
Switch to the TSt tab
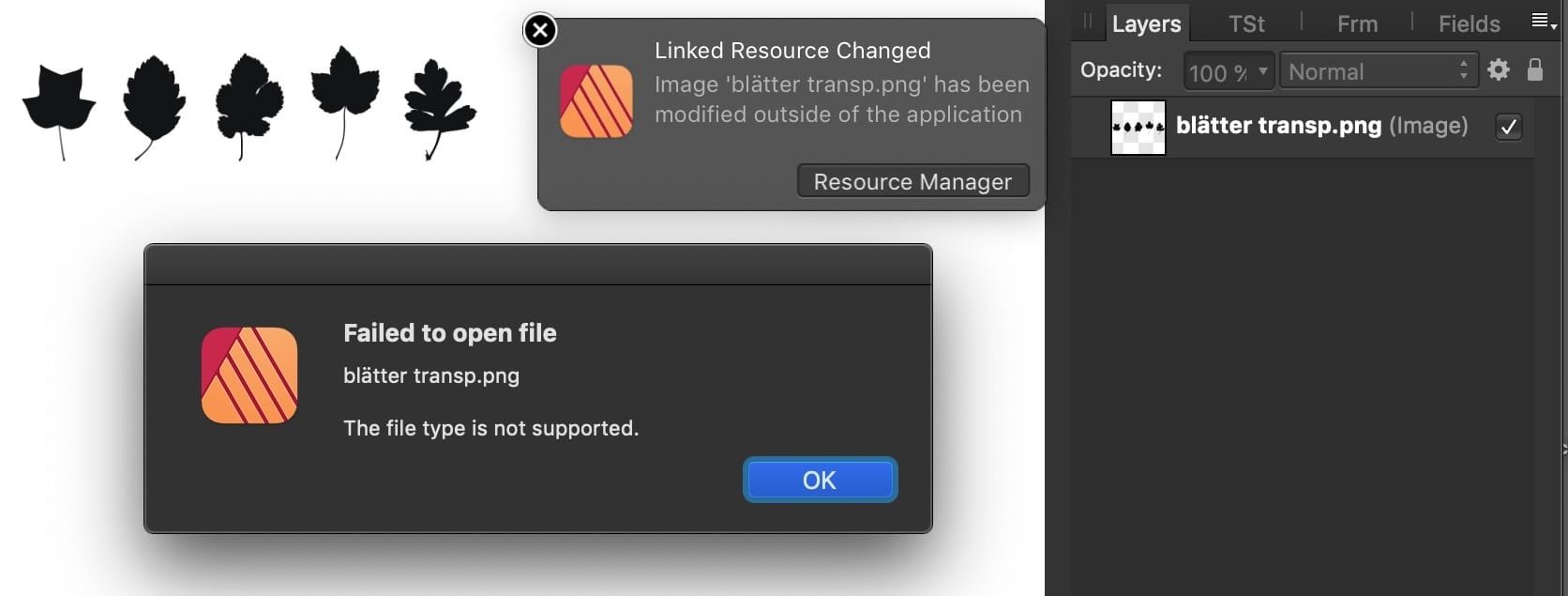point(1246,23)
